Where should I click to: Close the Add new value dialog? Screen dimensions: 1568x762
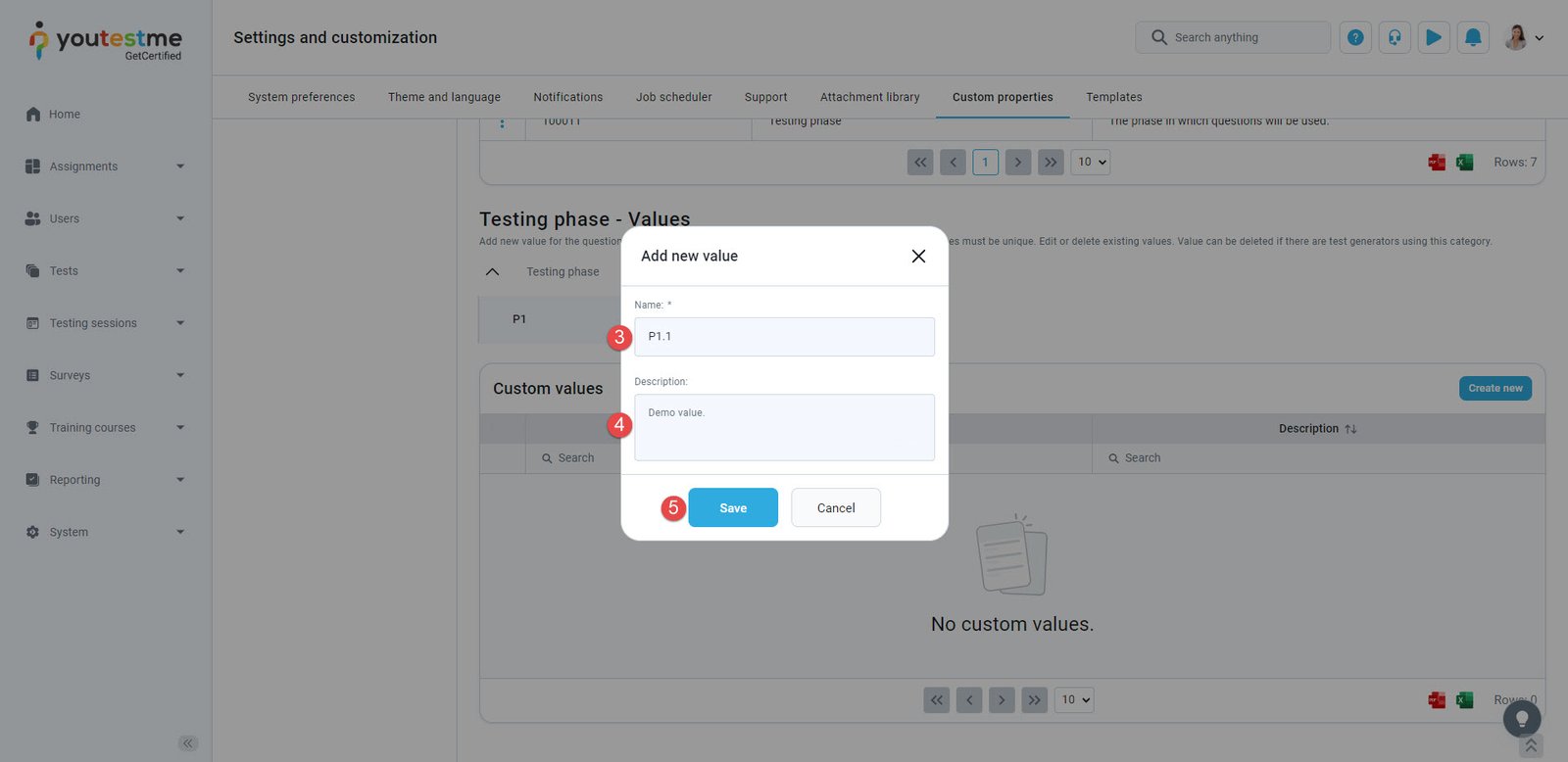click(x=918, y=257)
